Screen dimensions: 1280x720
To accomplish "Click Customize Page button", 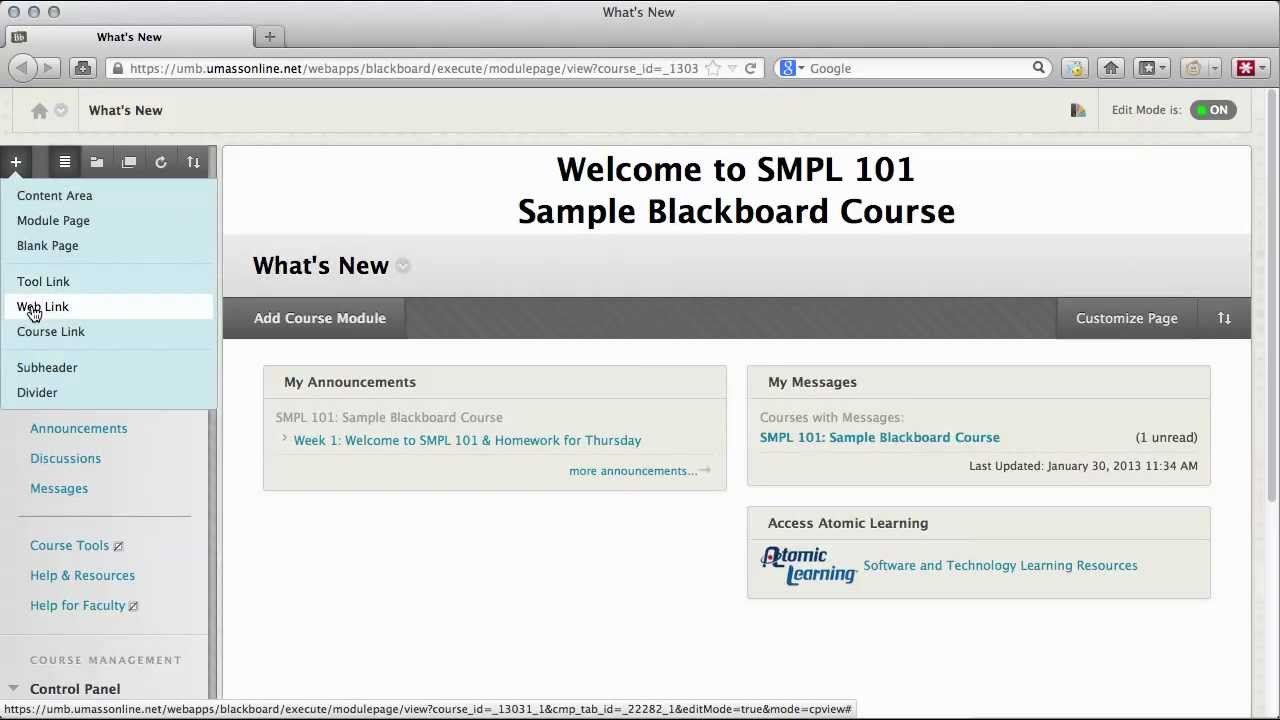I will (1127, 318).
